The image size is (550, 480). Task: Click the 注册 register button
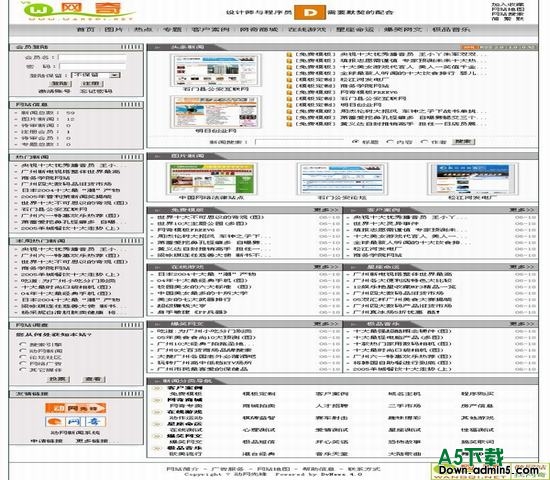point(92,84)
